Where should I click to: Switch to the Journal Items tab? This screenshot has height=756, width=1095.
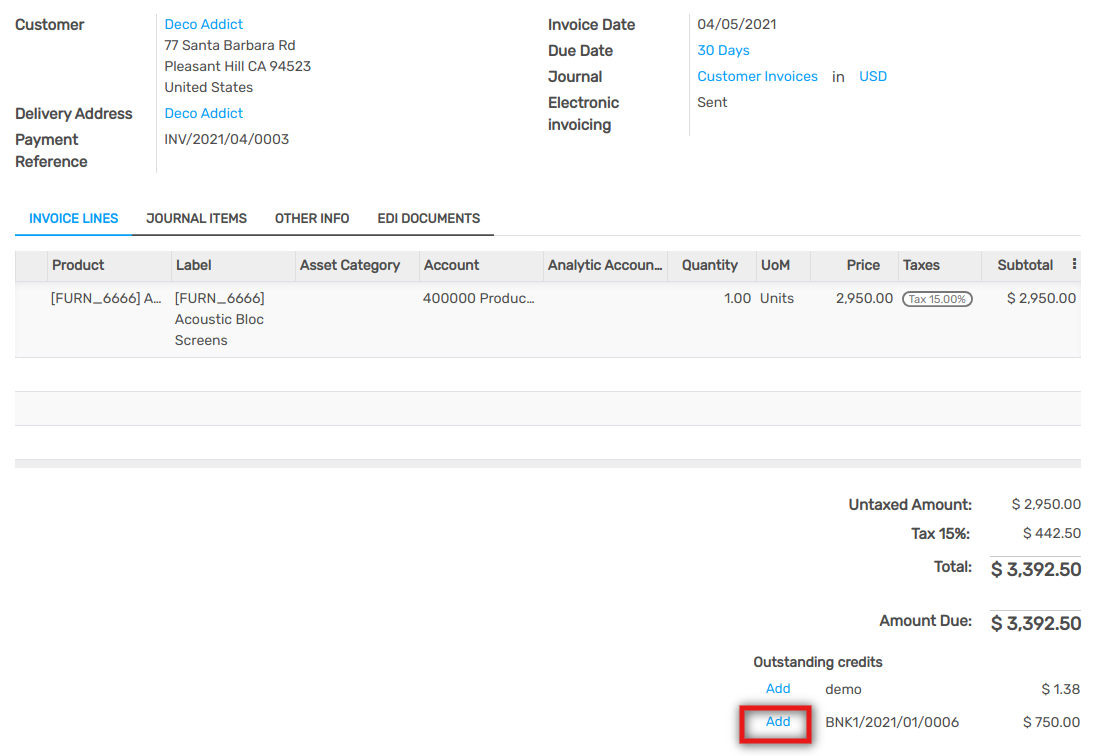coord(196,218)
